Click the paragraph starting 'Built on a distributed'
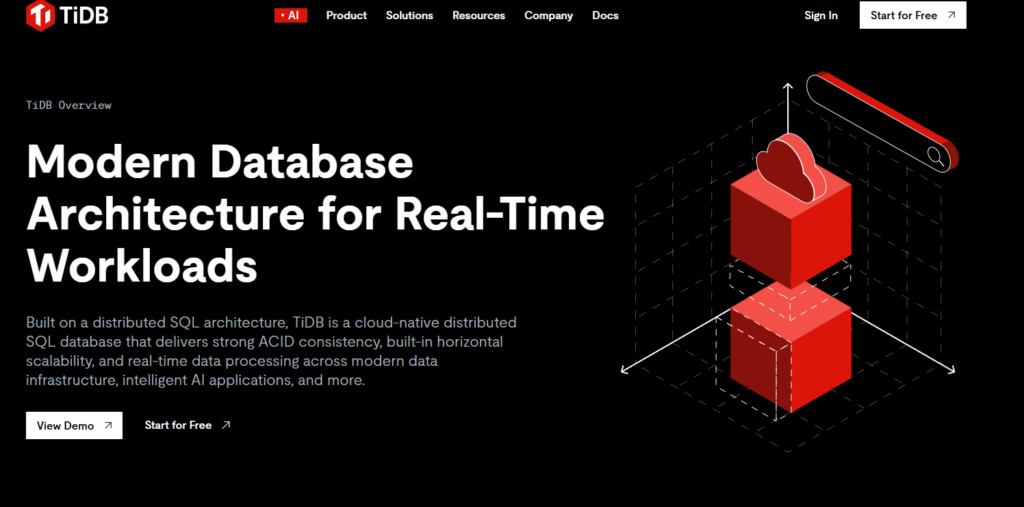The height and width of the screenshot is (507, 1024). 271,352
